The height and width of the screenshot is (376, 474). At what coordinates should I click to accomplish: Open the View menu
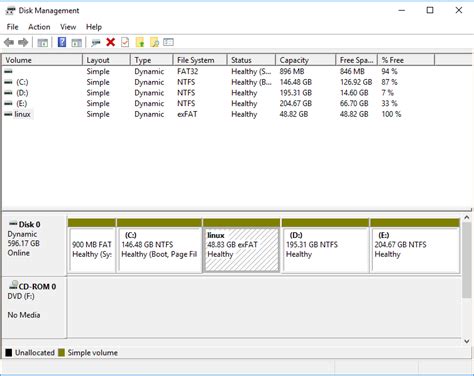(68, 27)
